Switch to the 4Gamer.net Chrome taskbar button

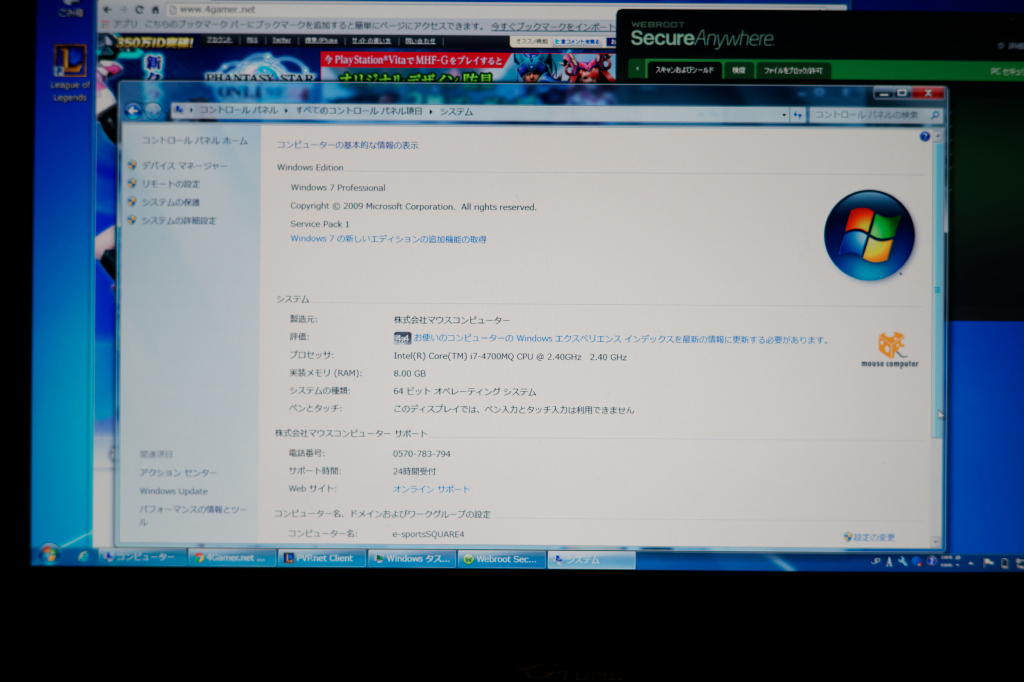click(231, 558)
